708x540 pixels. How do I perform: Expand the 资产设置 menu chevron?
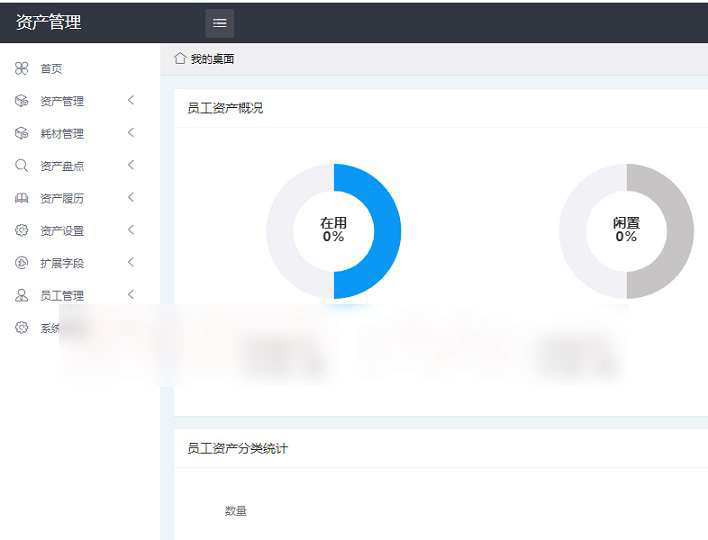pos(131,230)
